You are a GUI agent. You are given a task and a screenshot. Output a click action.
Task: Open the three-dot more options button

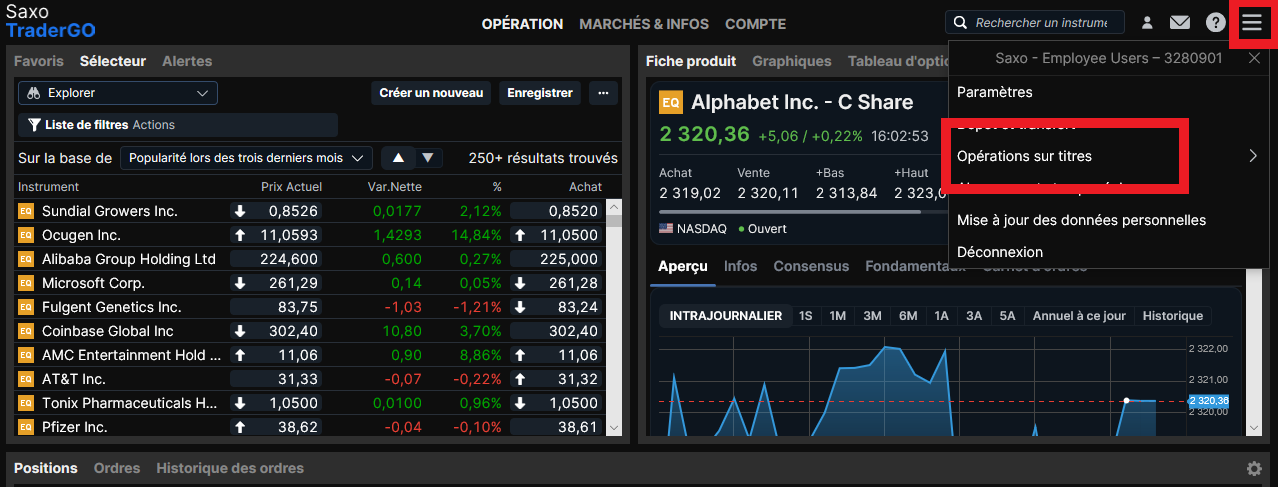pos(602,93)
